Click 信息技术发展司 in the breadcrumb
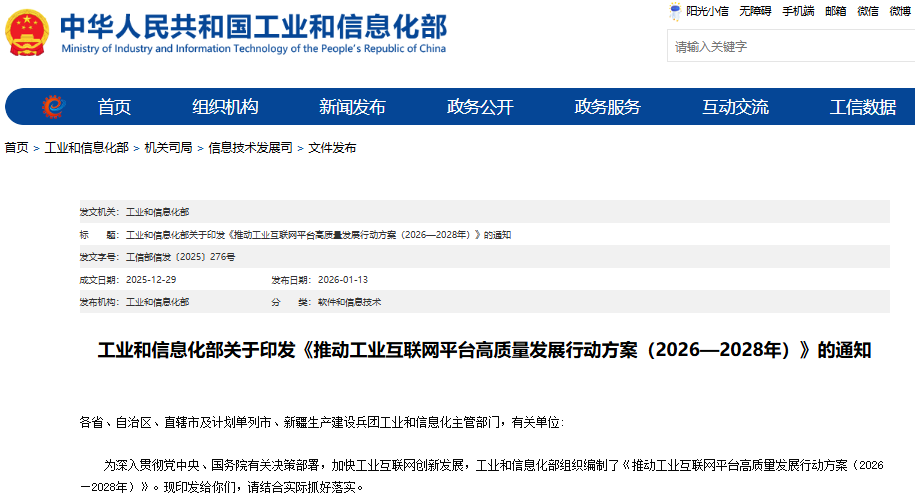This screenshot has height=497, width=915. 250,148
